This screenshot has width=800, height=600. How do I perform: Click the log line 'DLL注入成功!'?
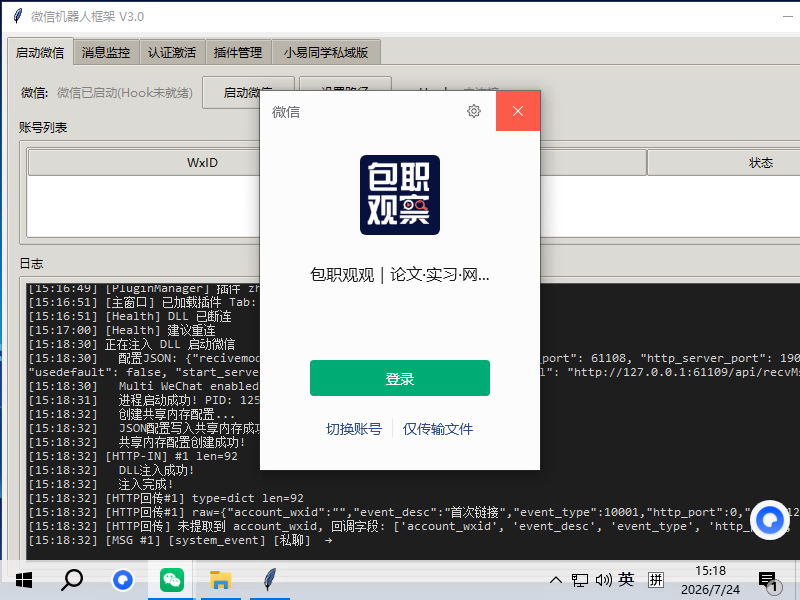coord(111,470)
